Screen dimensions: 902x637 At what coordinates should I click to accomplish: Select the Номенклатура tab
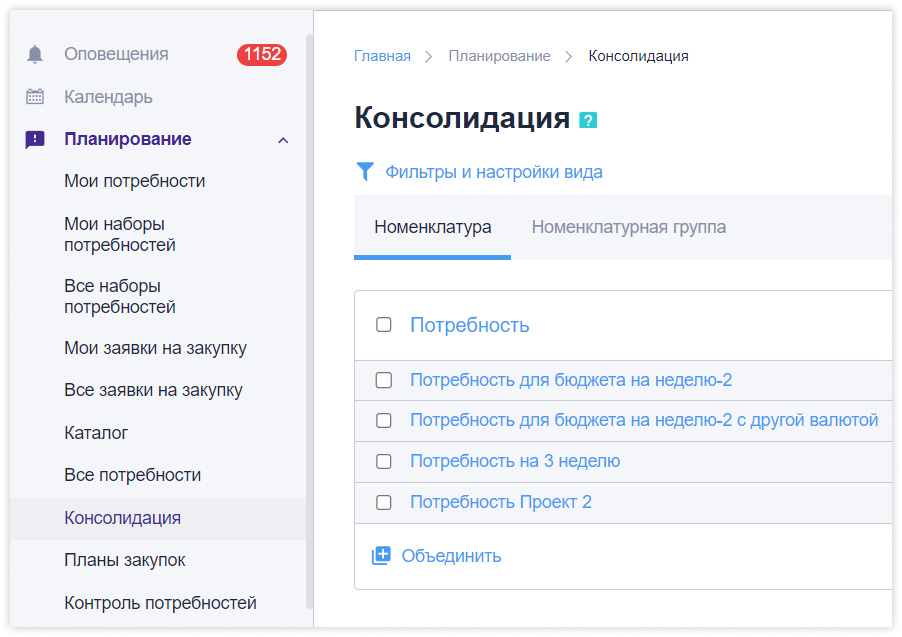(x=432, y=227)
